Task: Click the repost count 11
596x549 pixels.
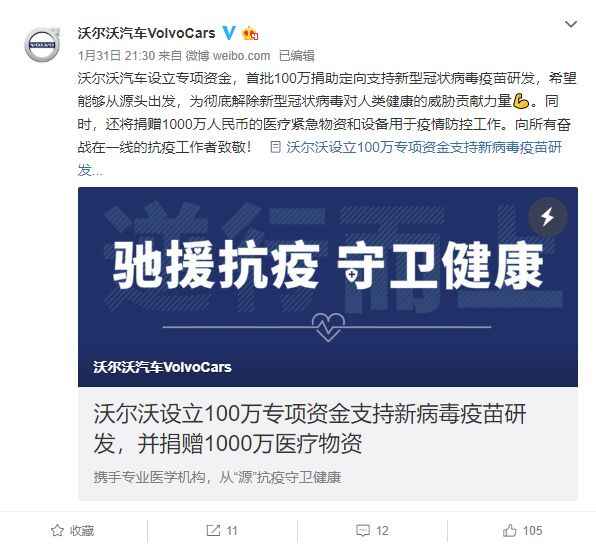Action: [x=232, y=530]
